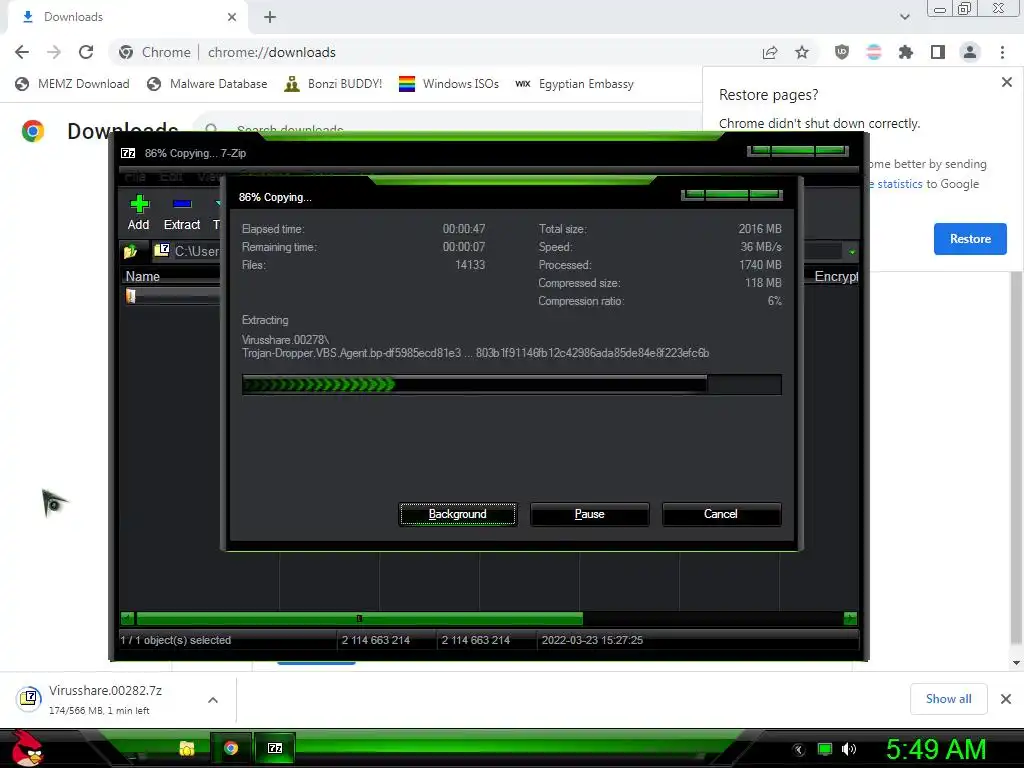Switch to 7-Zip in the taskbar
This screenshot has height=768, width=1024.
click(x=275, y=748)
